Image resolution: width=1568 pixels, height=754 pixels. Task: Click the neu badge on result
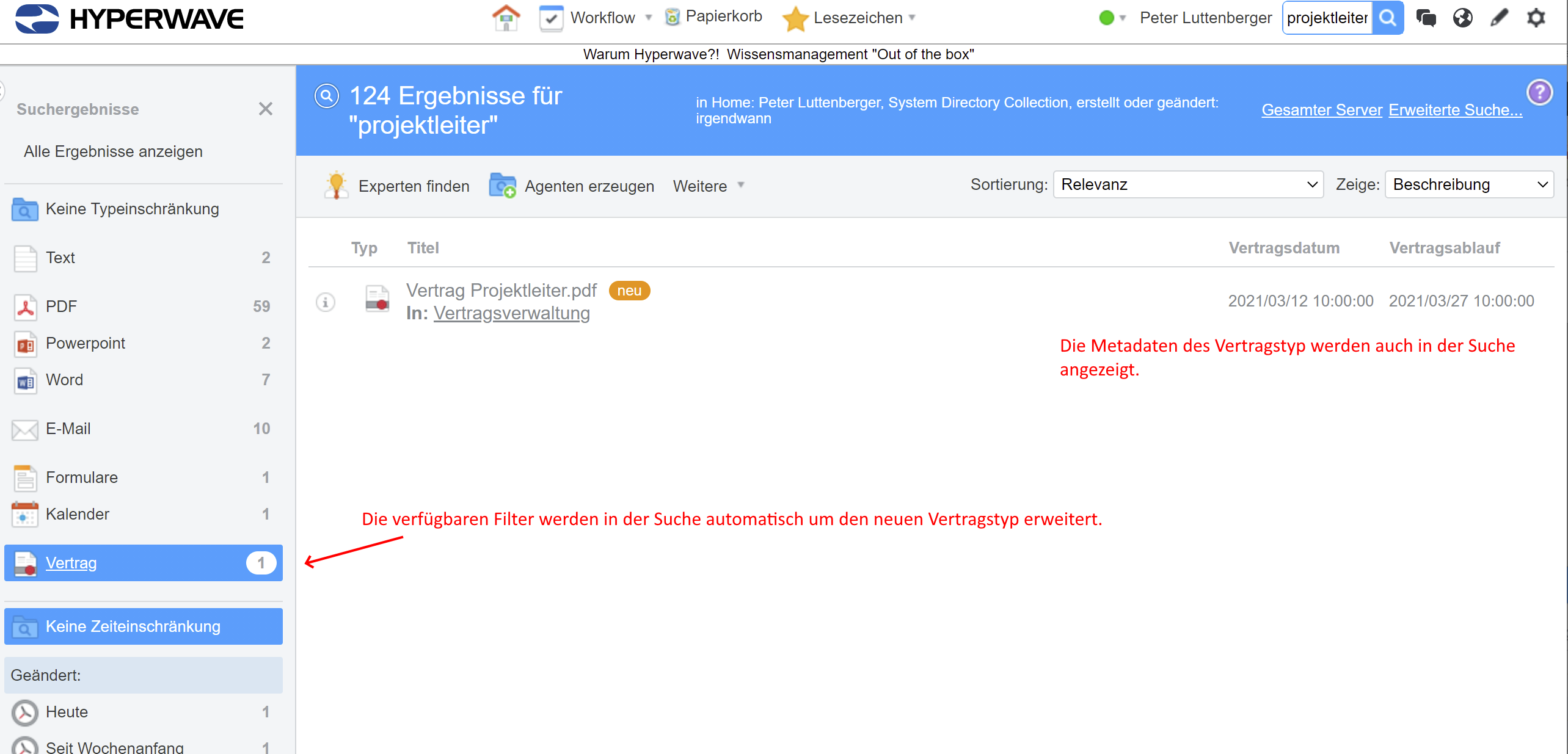tap(629, 291)
